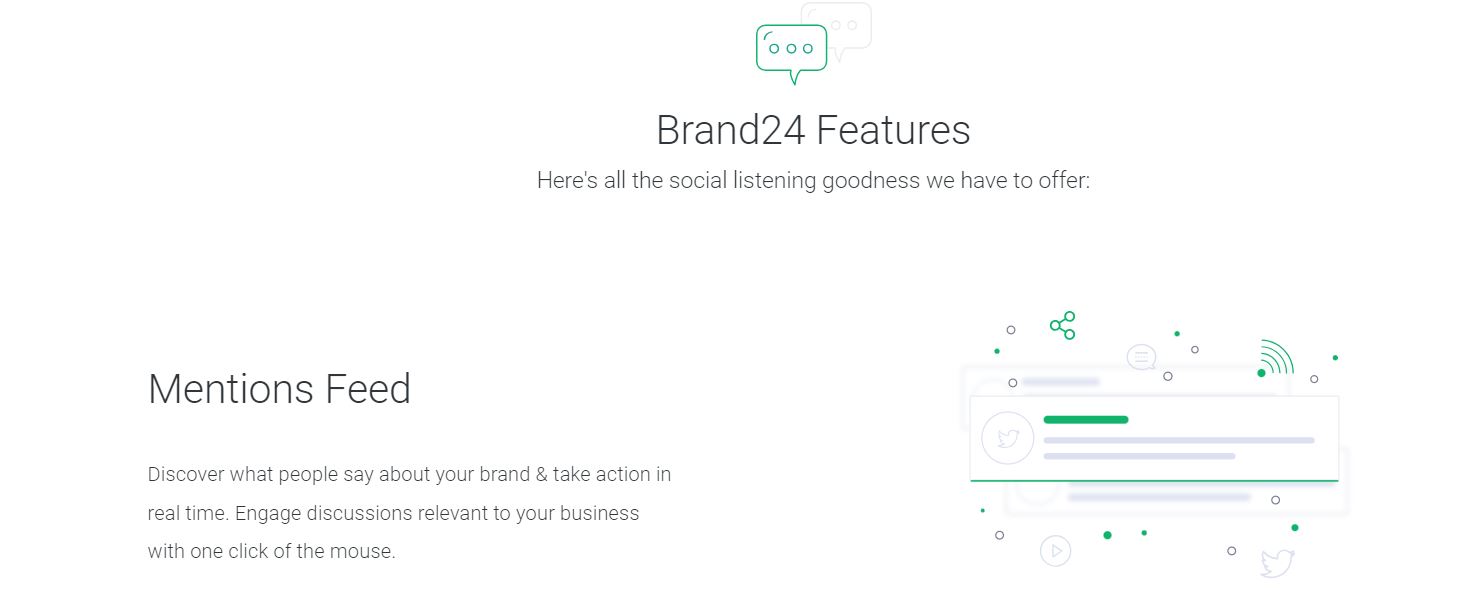
Task: Click the large green dot beside play icon
Action: [x=1107, y=535]
